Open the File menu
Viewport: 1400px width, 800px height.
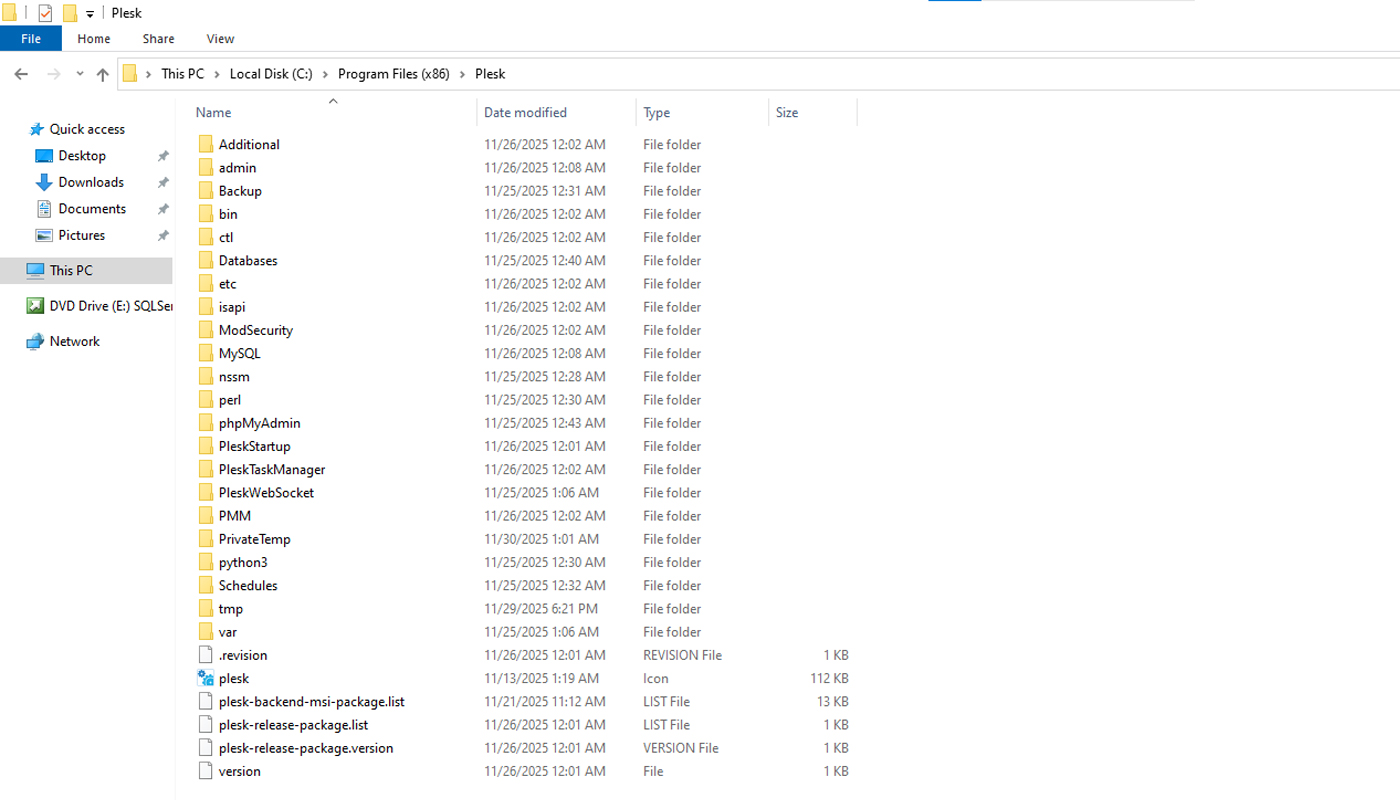pos(31,39)
